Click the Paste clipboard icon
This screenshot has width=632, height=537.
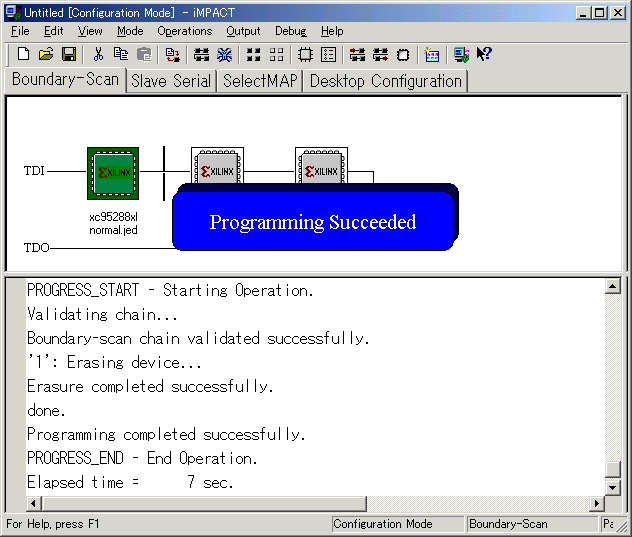[x=144, y=54]
